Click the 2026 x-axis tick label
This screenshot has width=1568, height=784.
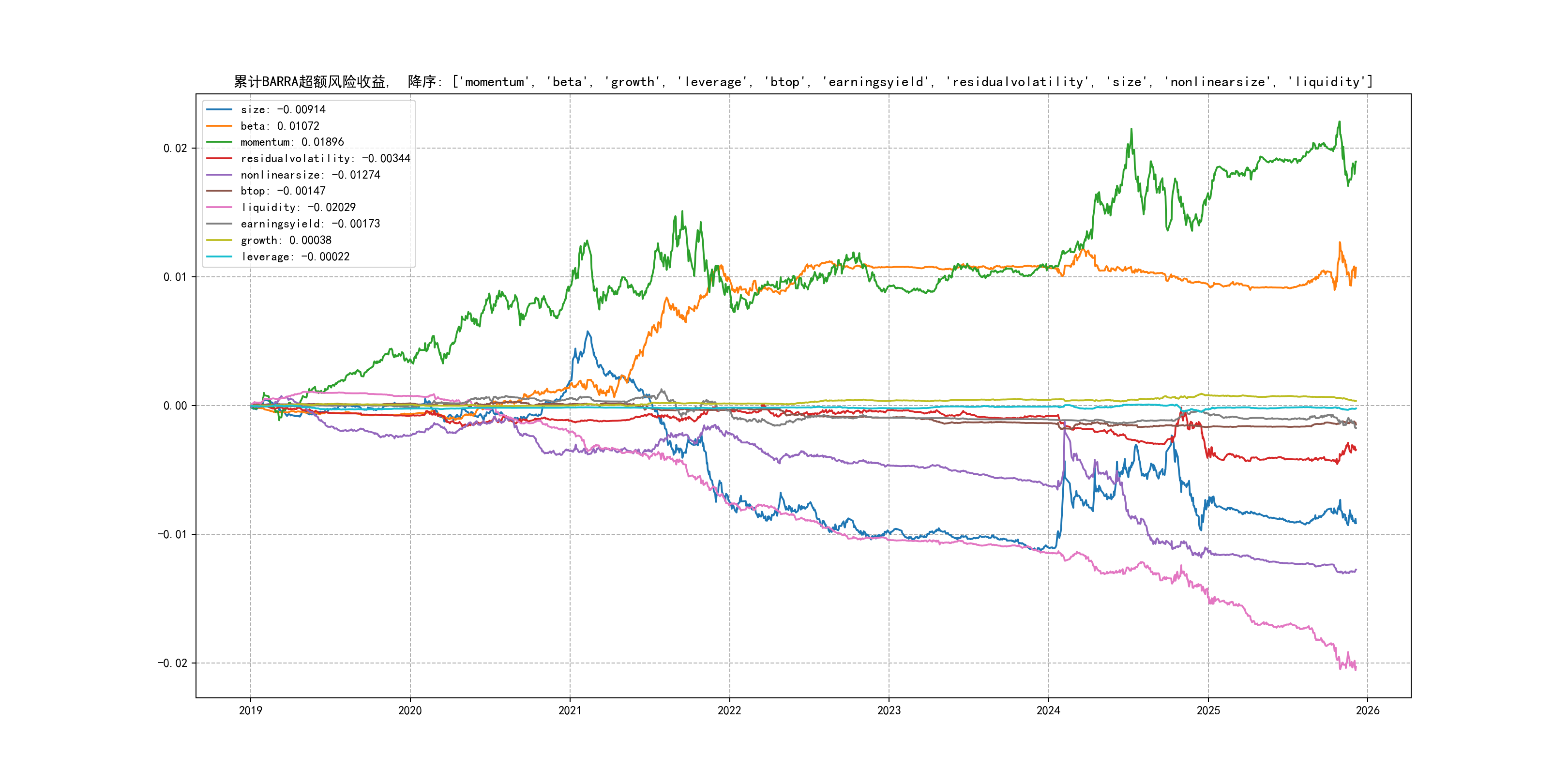point(1367,710)
